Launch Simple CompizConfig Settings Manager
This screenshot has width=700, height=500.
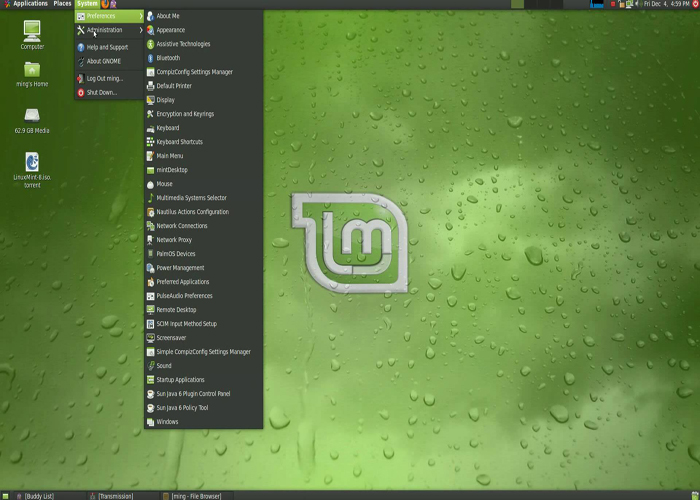pos(203,352)
